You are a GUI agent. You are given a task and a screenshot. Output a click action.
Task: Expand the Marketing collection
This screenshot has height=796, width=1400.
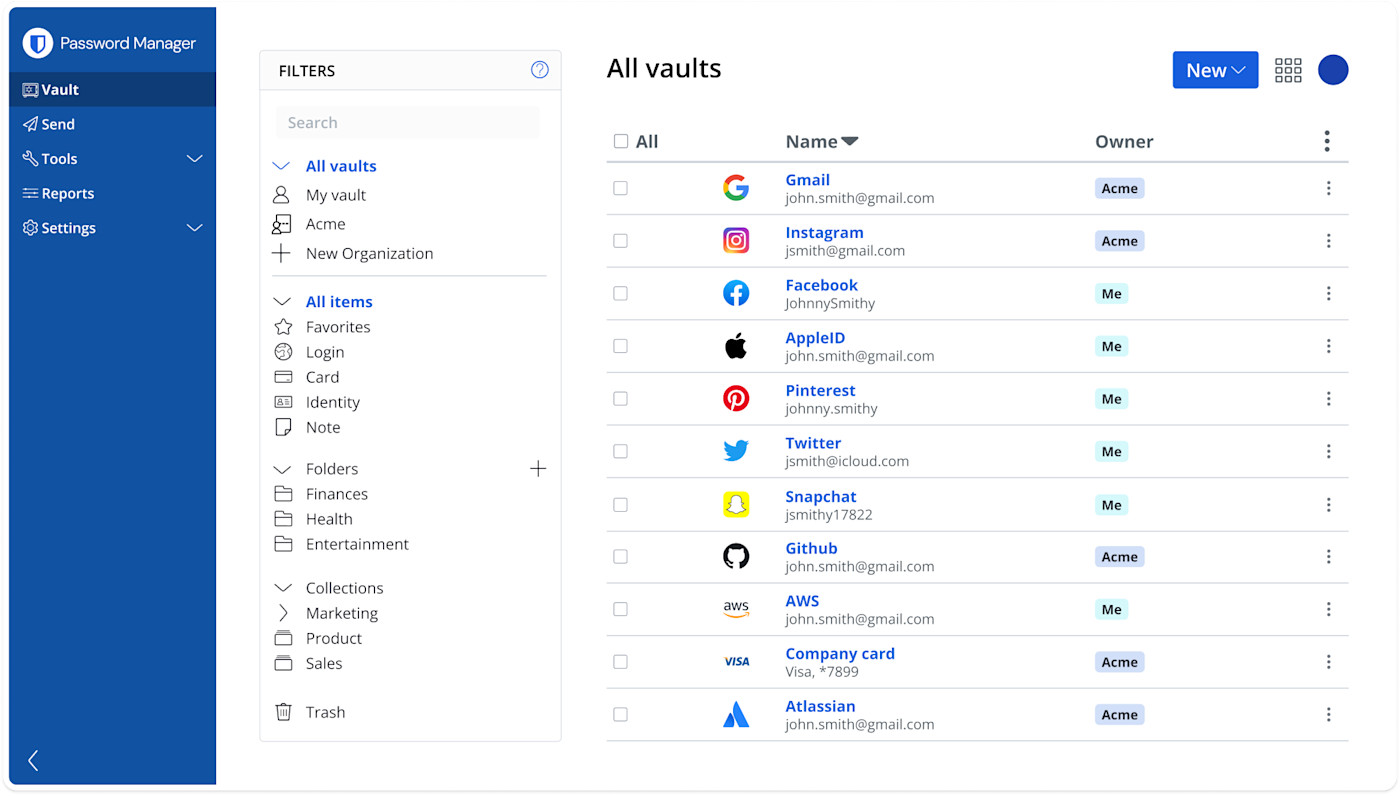pyautogui.click(x=283, y=612)
